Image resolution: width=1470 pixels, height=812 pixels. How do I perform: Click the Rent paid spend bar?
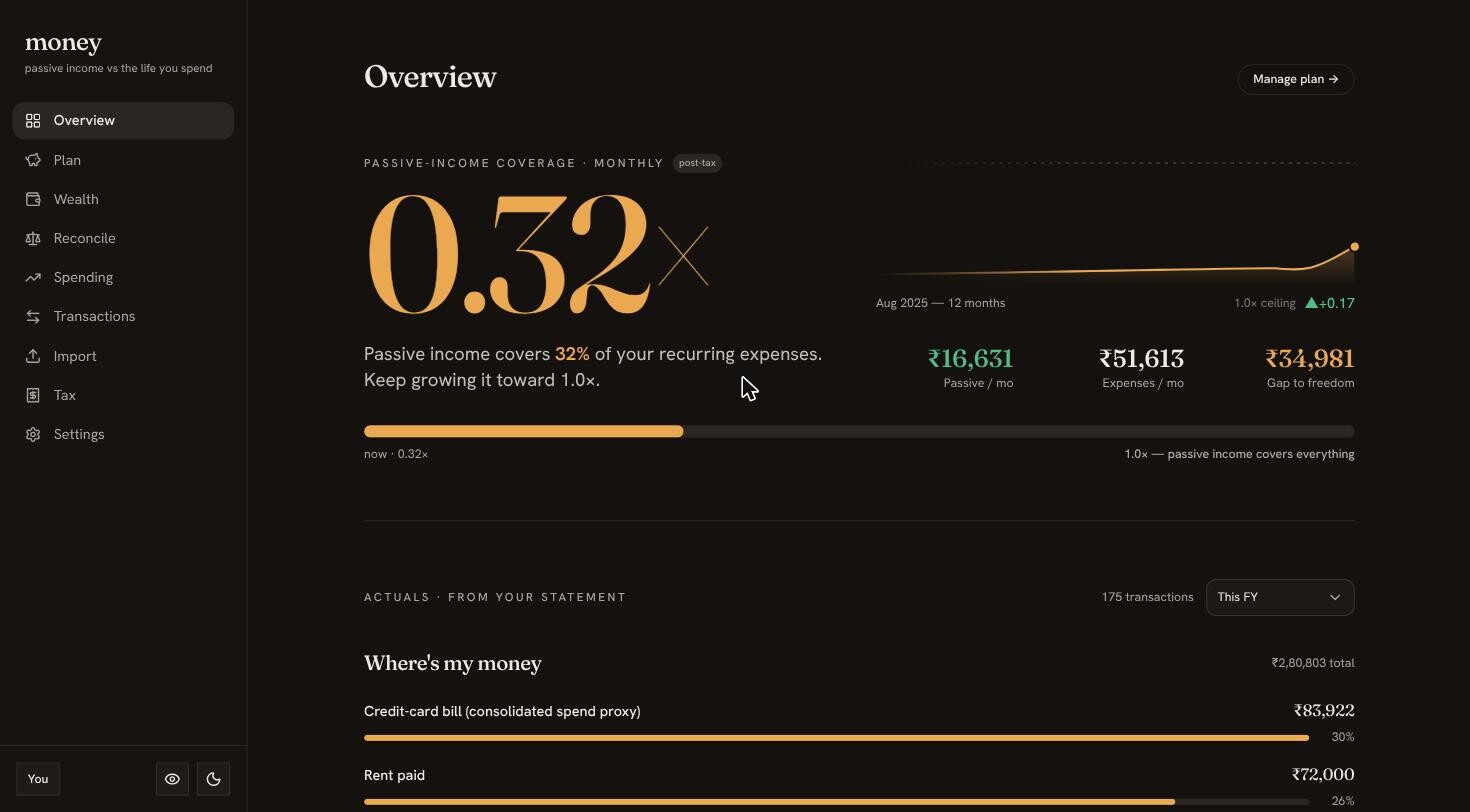coord(836,802)
